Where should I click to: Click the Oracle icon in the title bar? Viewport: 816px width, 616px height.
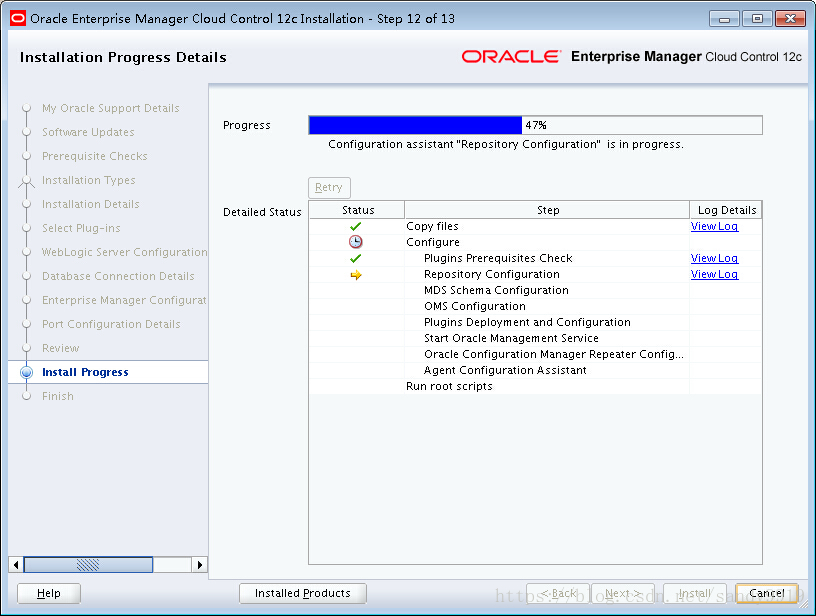coord(18,19)
